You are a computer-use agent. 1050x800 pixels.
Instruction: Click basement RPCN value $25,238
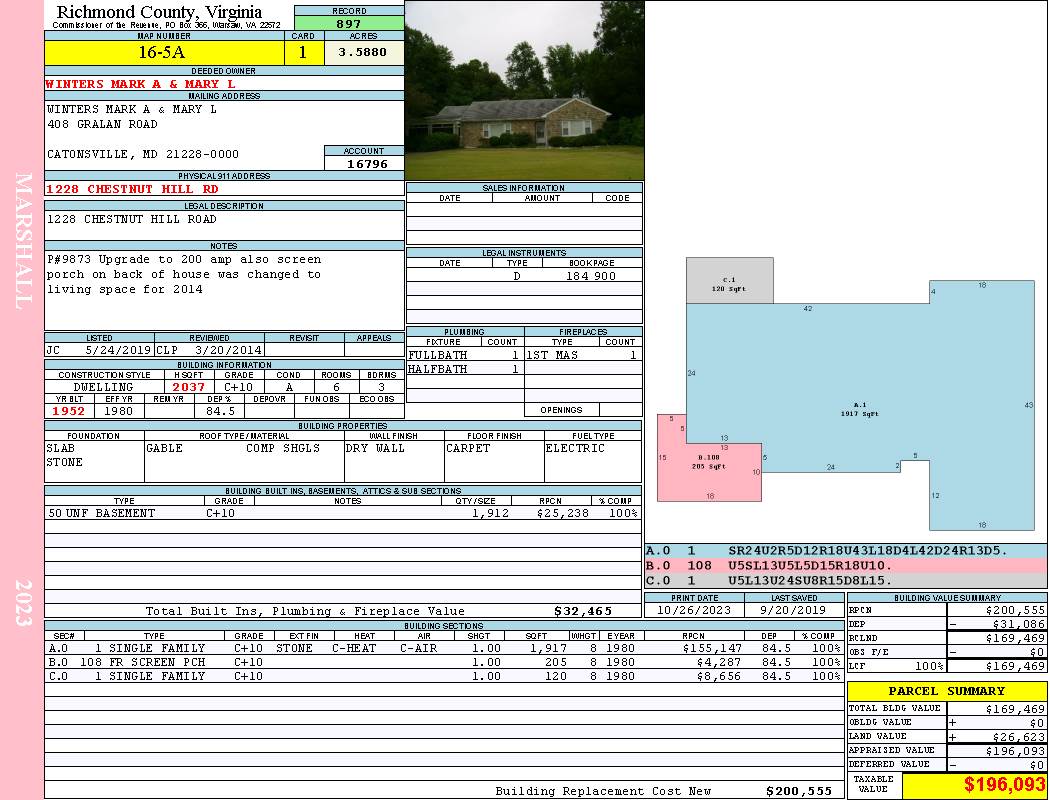click(x=562, y=513)
